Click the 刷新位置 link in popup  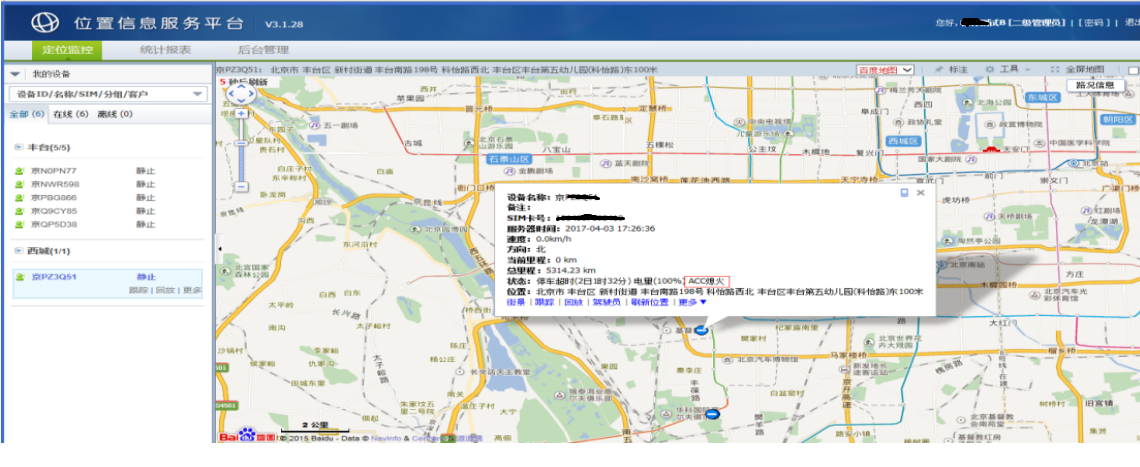[x=651, y=302]
